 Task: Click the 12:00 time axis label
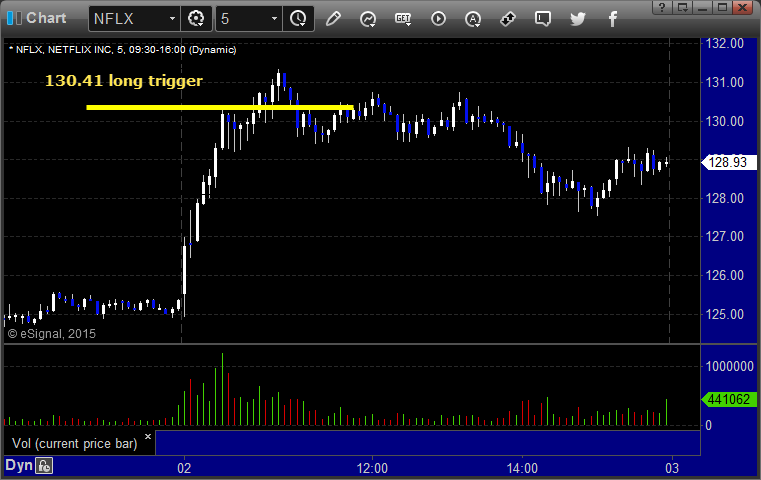[372, 468]
